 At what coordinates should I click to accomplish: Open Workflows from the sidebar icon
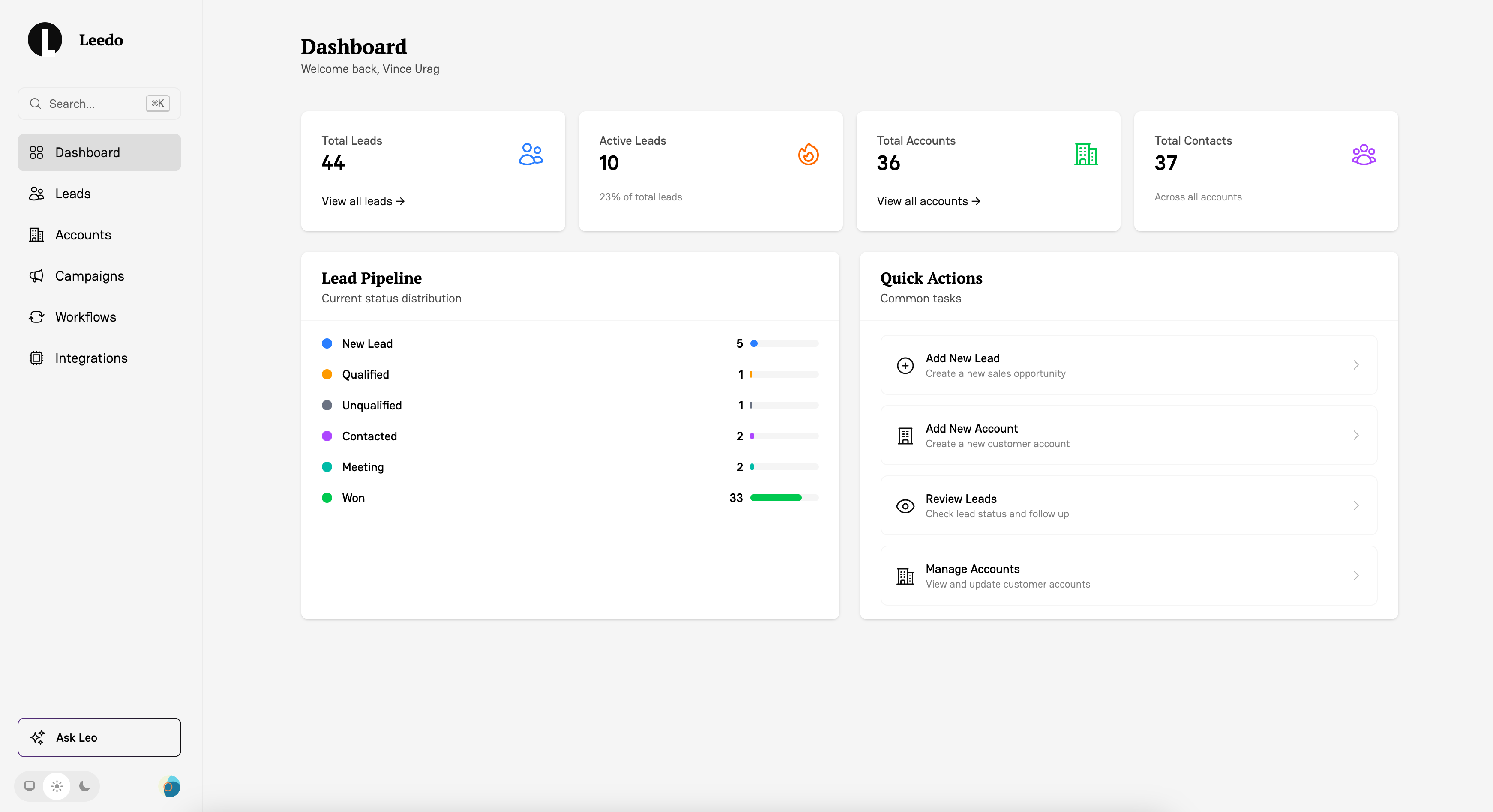[36, 317]
